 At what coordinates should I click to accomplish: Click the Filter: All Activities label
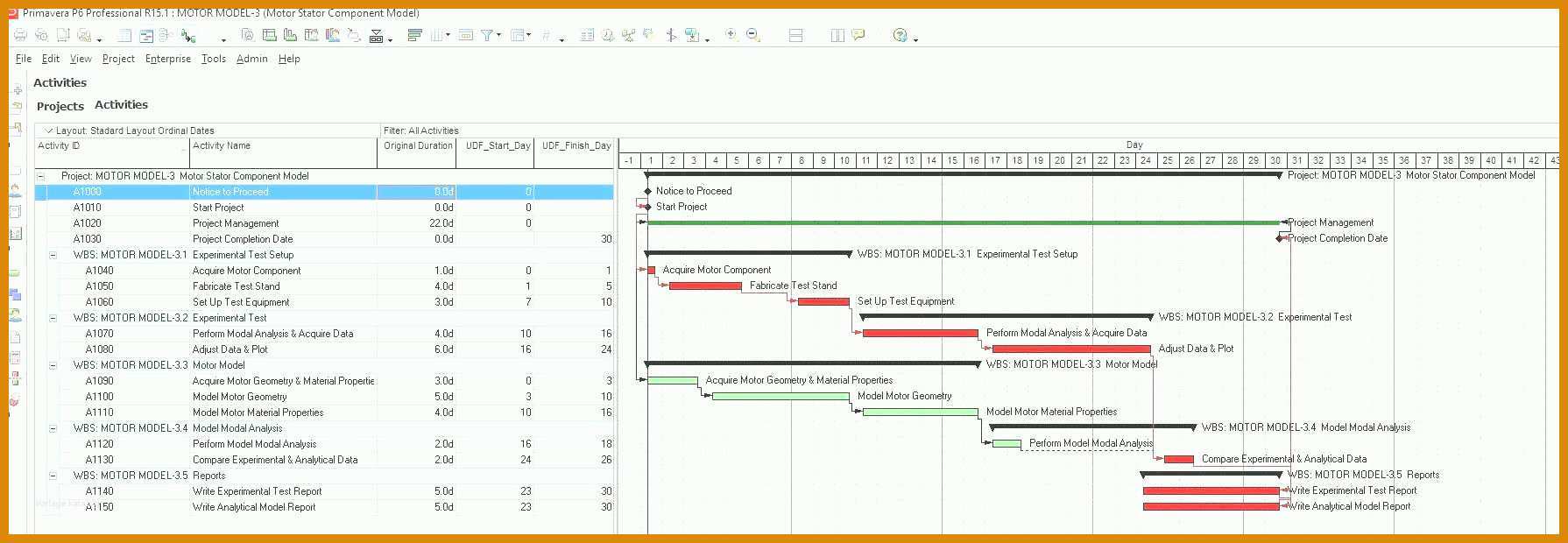click(421, 130)
